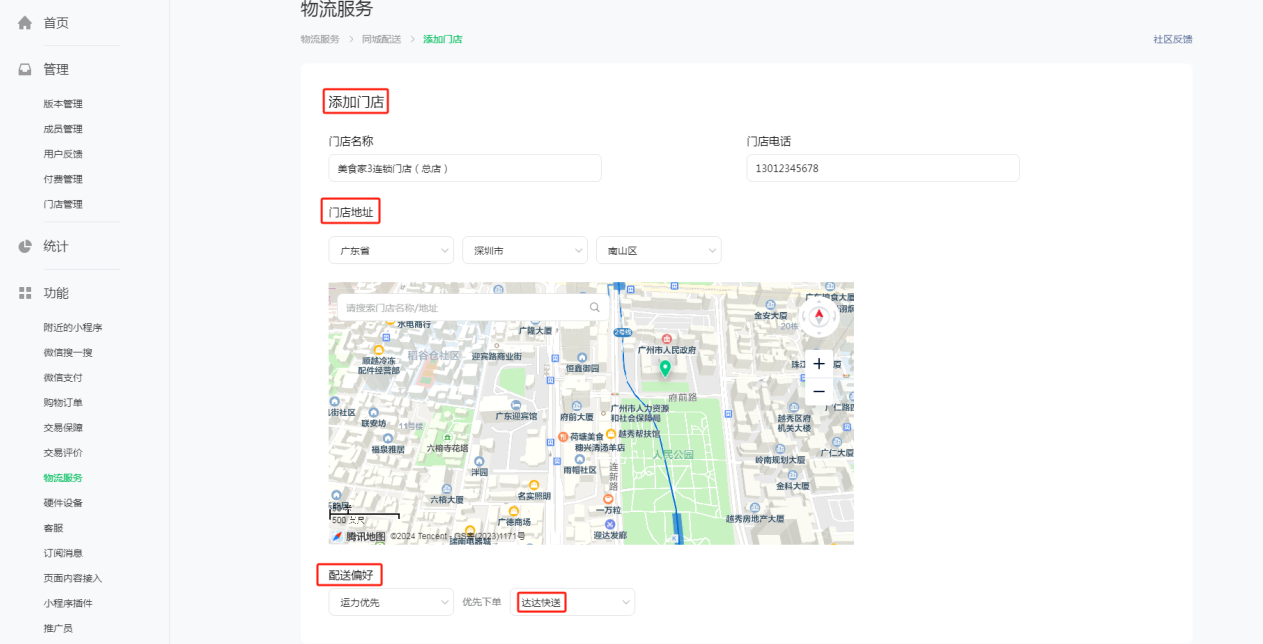Open the 达达快送 courier dropdown
This screenshot has height=644, width=1263.
point(573,602)
